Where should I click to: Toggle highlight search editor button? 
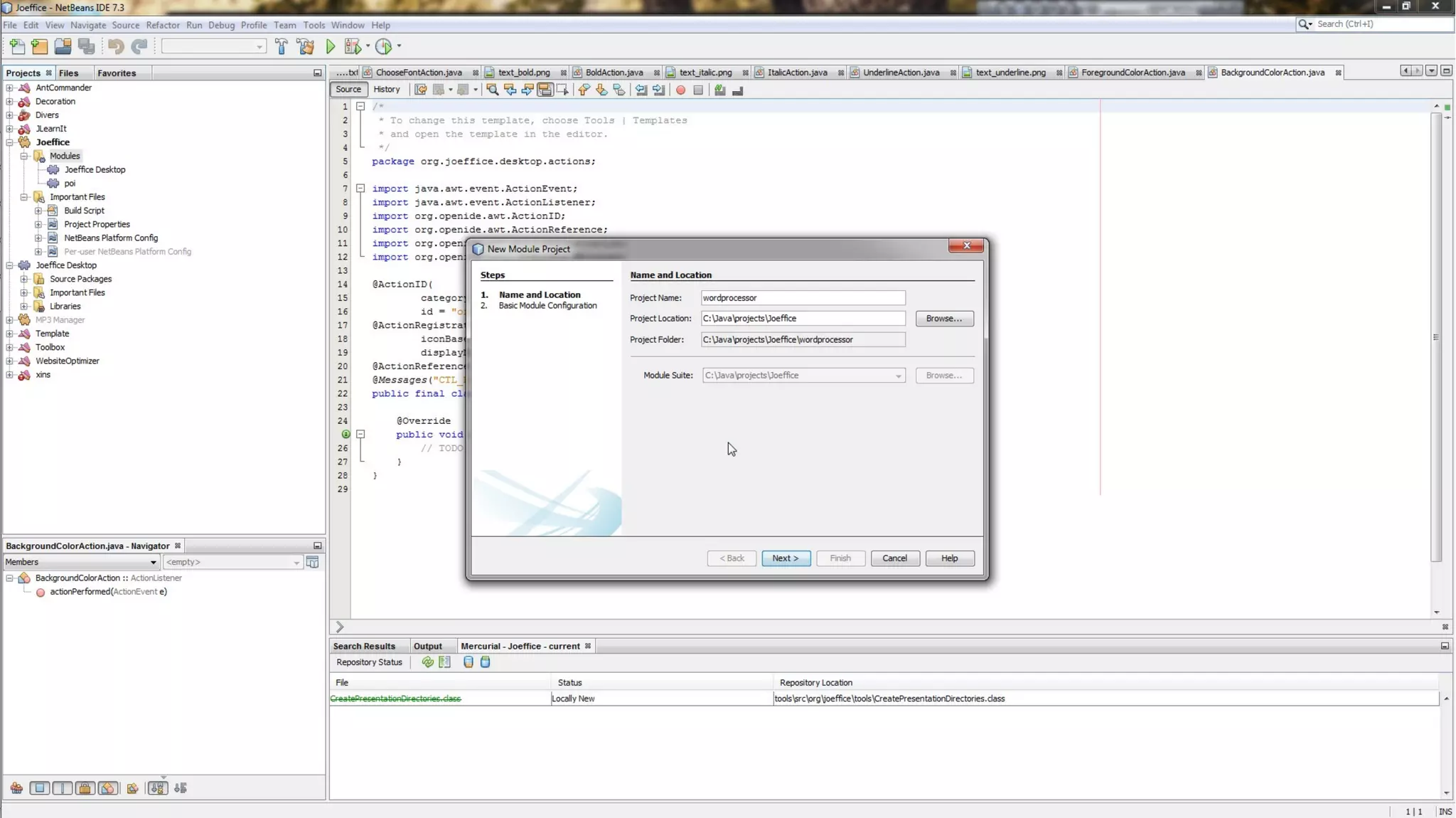pyautogui.click(x=545, y=90)
